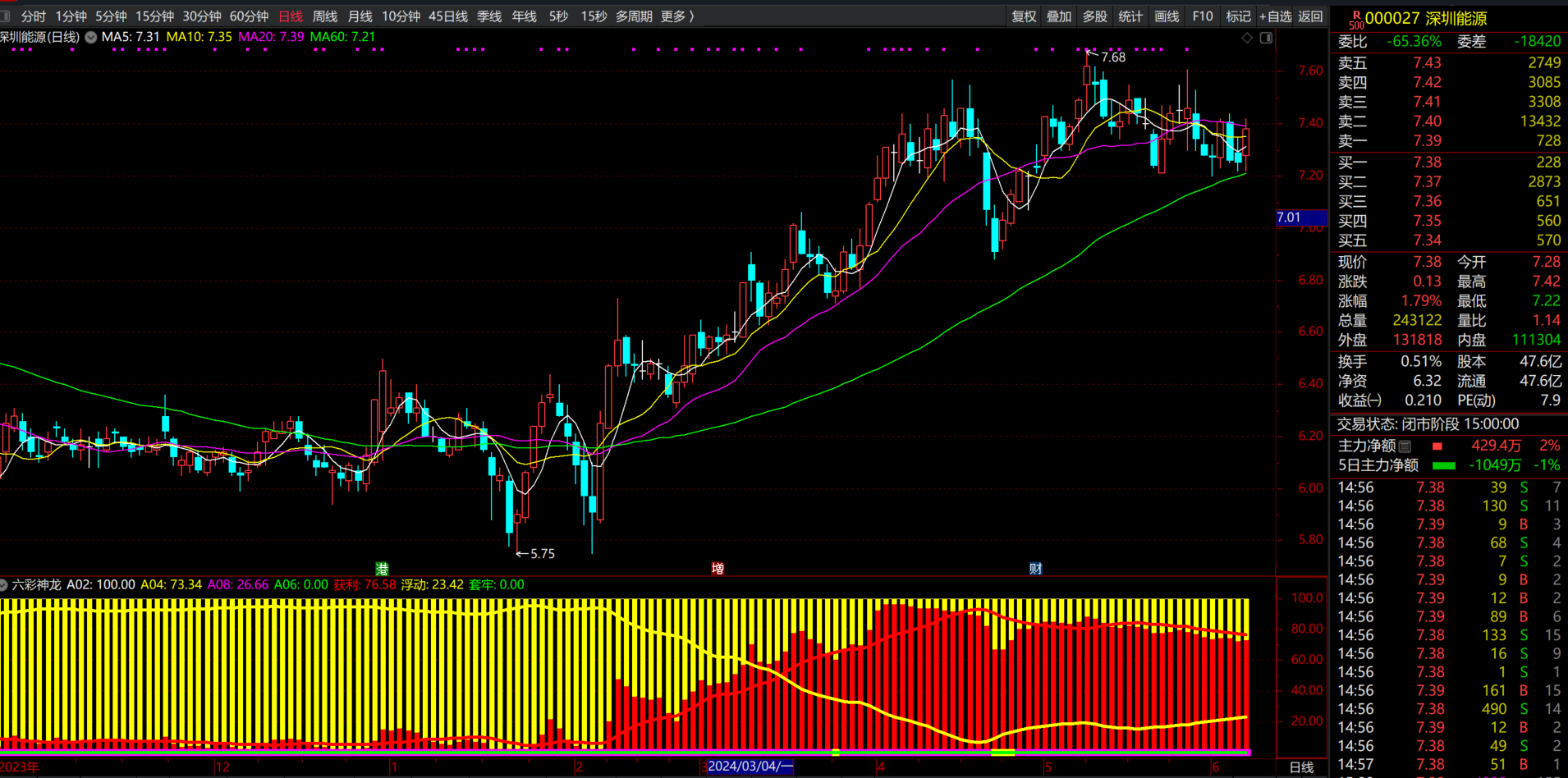Add stock to watchlist via +自选
This screenshot has width=1568, height=778.
point(1275,16)
